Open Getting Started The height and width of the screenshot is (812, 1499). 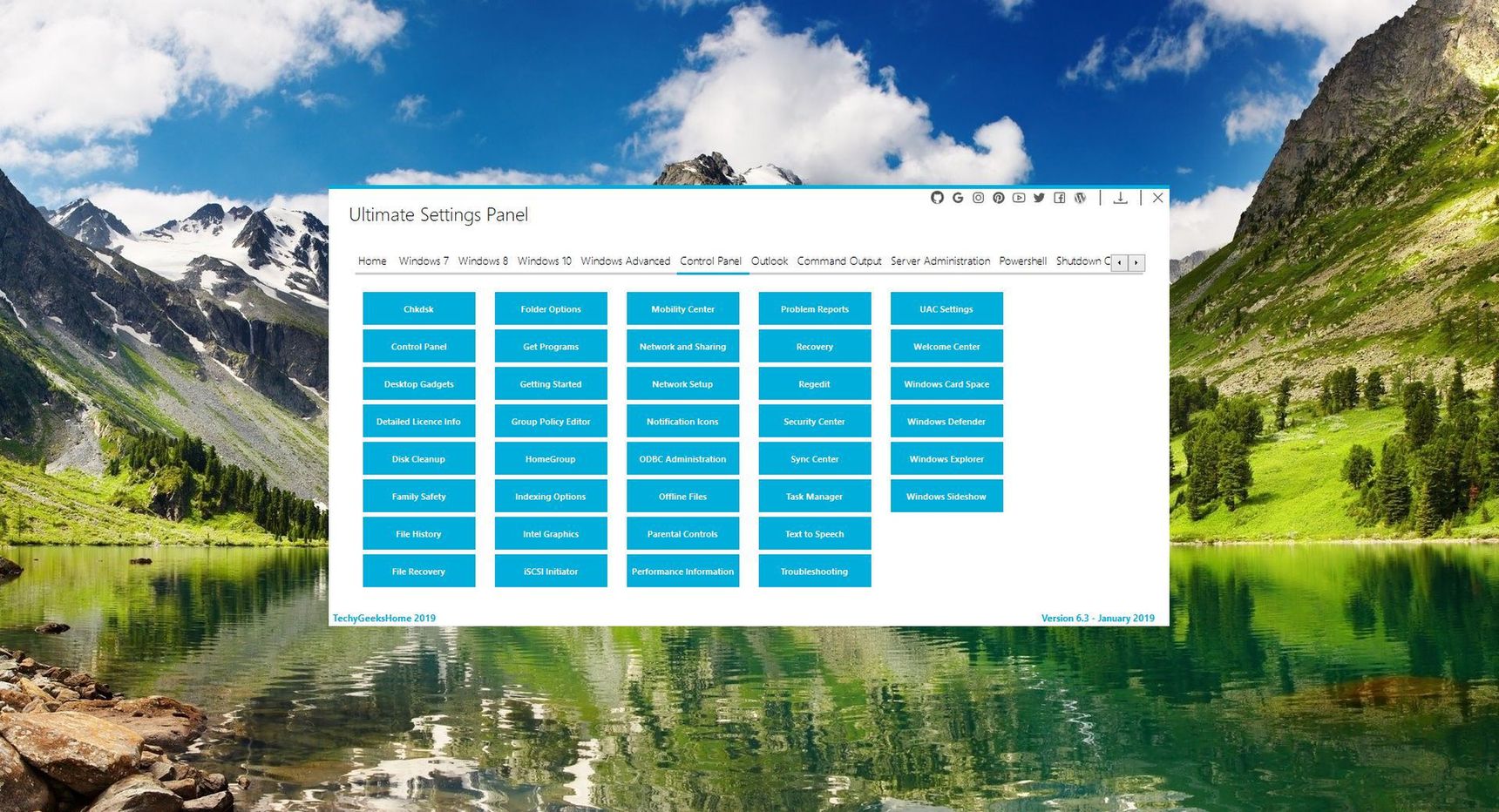click(x=551, y=383)
